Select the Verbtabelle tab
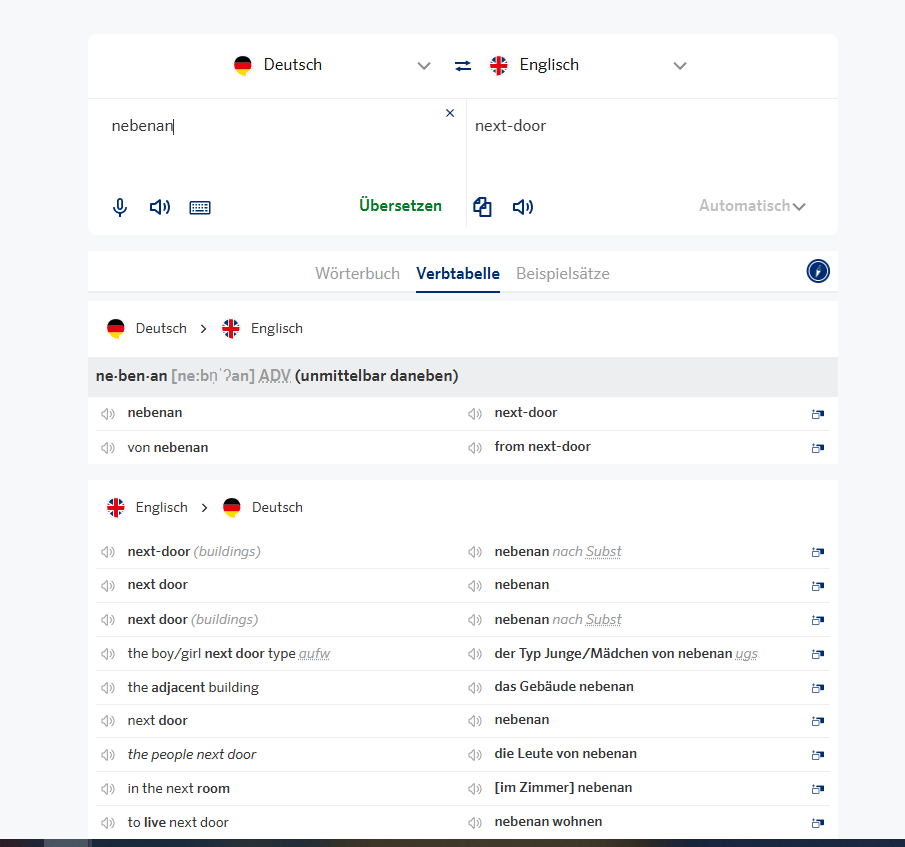905x847 pixels. (458, 273)
